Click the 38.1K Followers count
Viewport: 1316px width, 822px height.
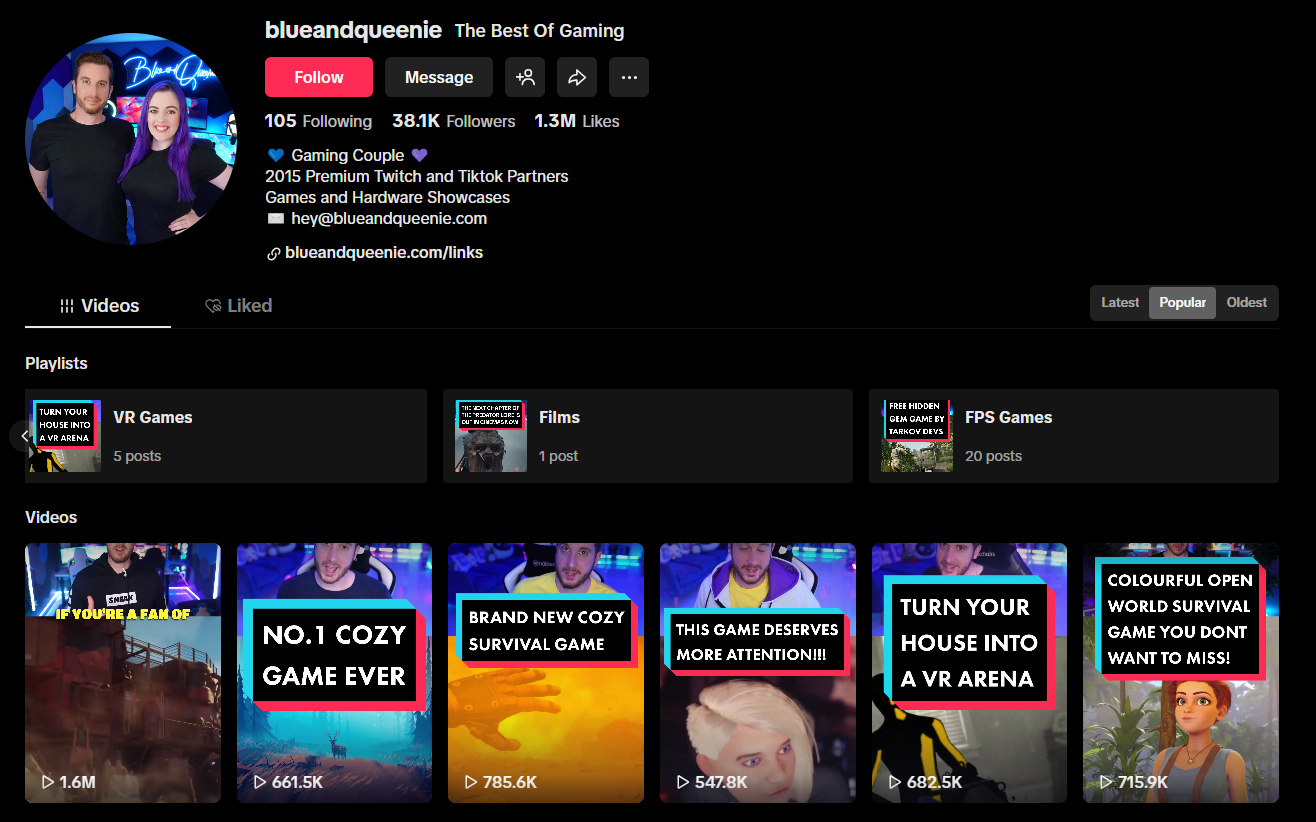pyautogui.click(x=454, y=121)
